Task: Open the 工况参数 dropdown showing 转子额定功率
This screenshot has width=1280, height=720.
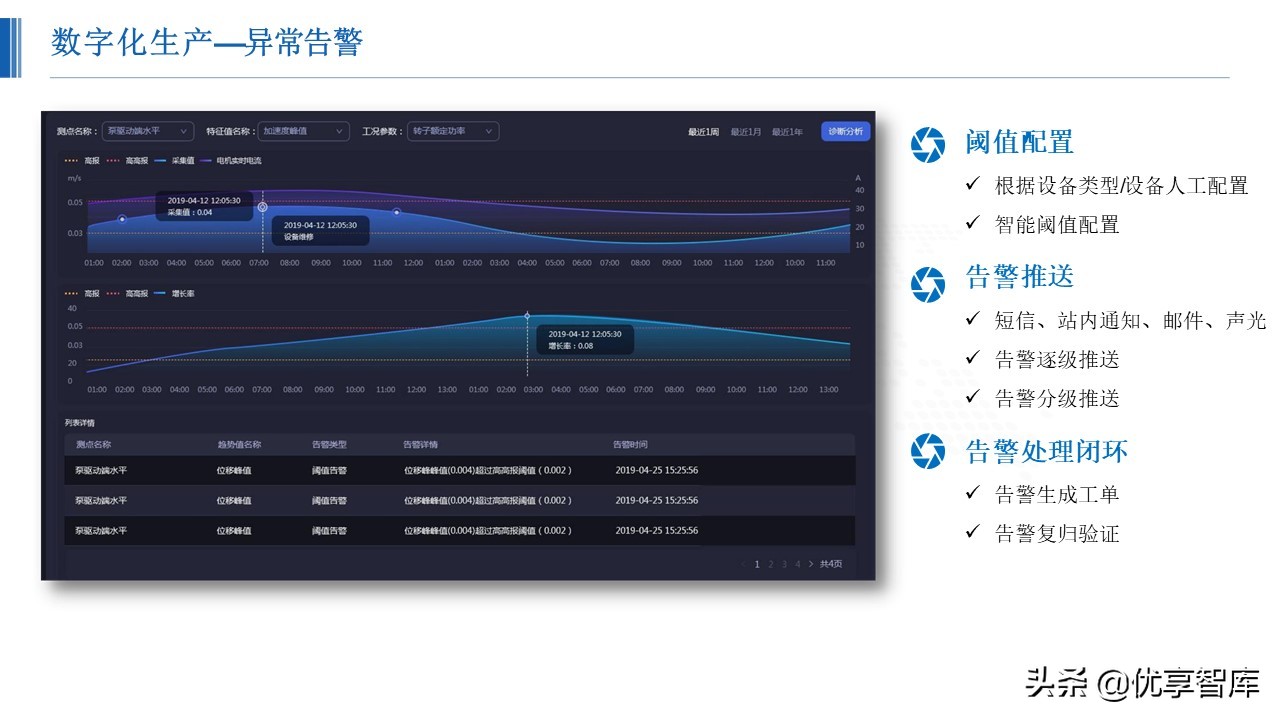Action: (452, 131)
